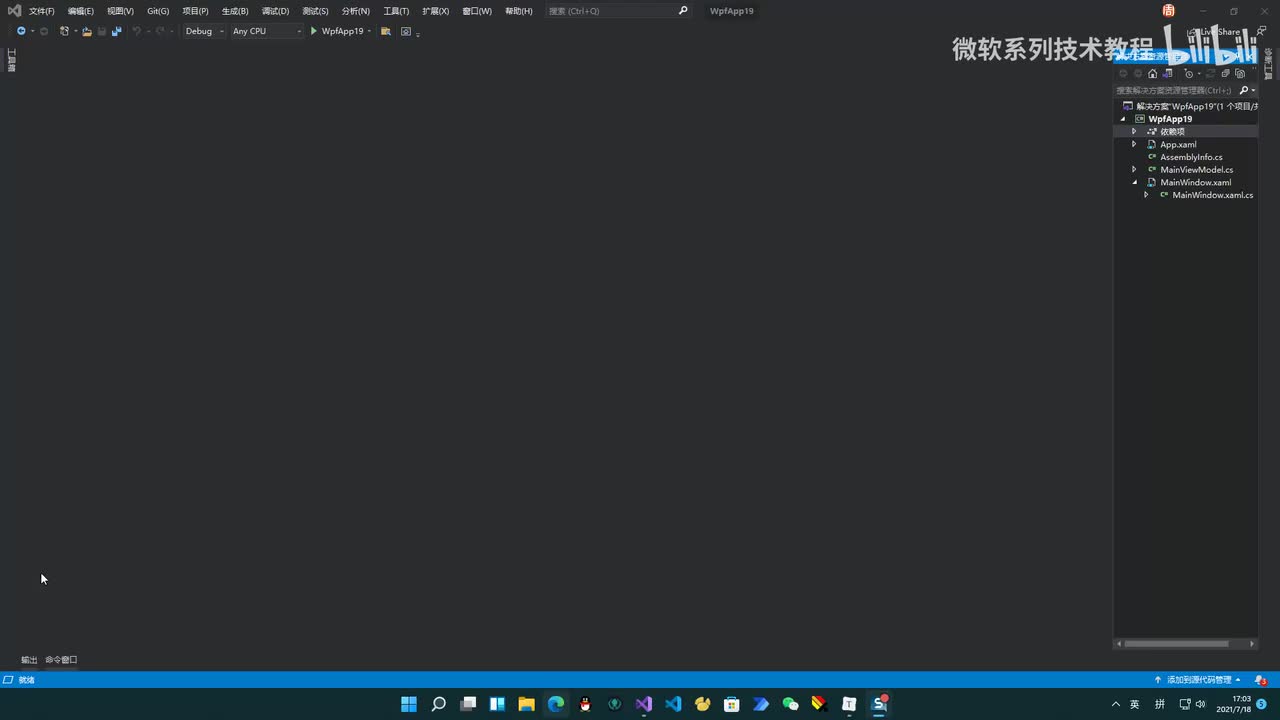Open the Debug configuration dropdown
Viewport: 1280px width, 720px height.
pos(203,31)
